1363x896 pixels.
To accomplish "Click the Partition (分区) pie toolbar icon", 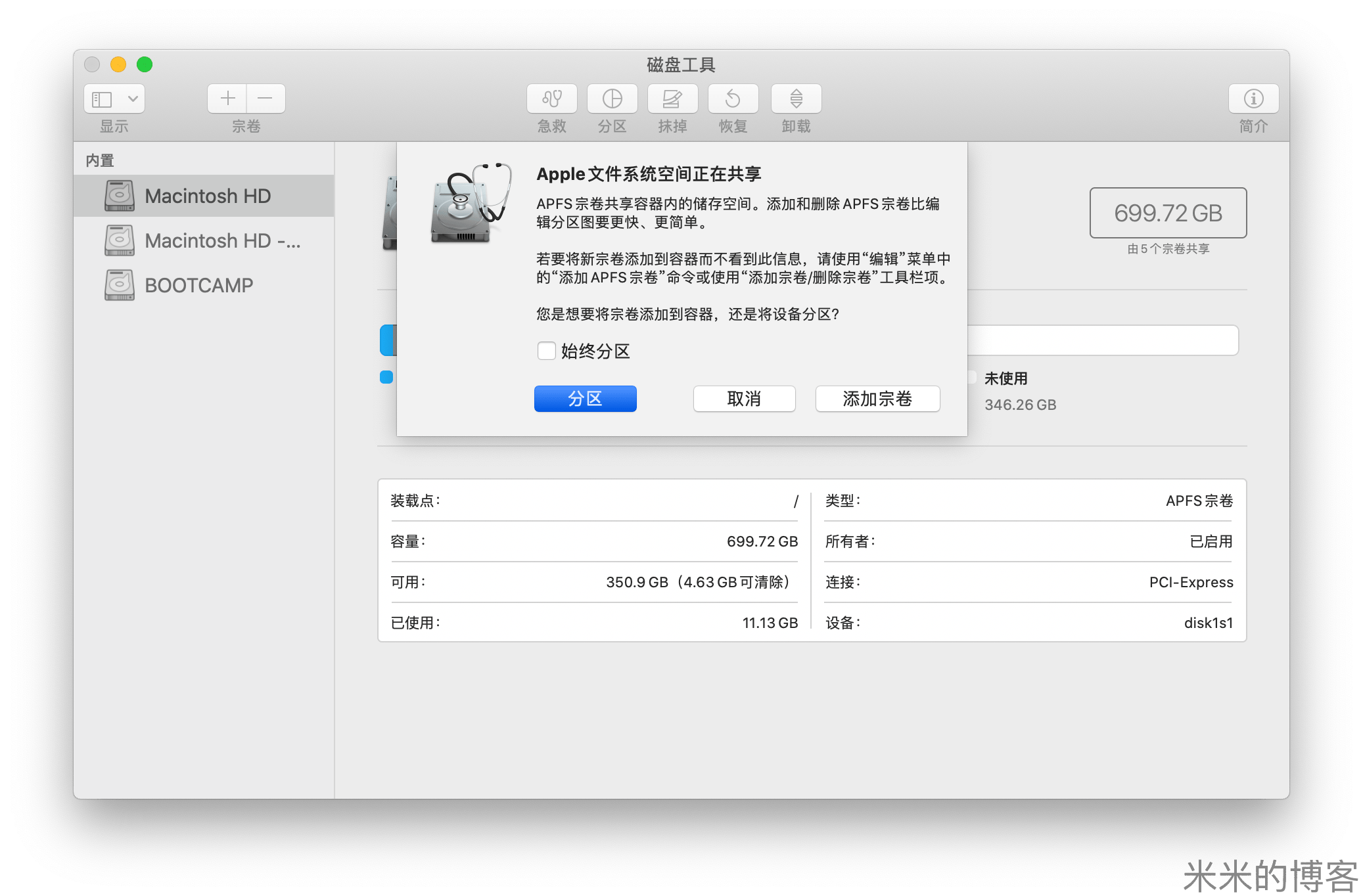I will [x=612, y=99].
